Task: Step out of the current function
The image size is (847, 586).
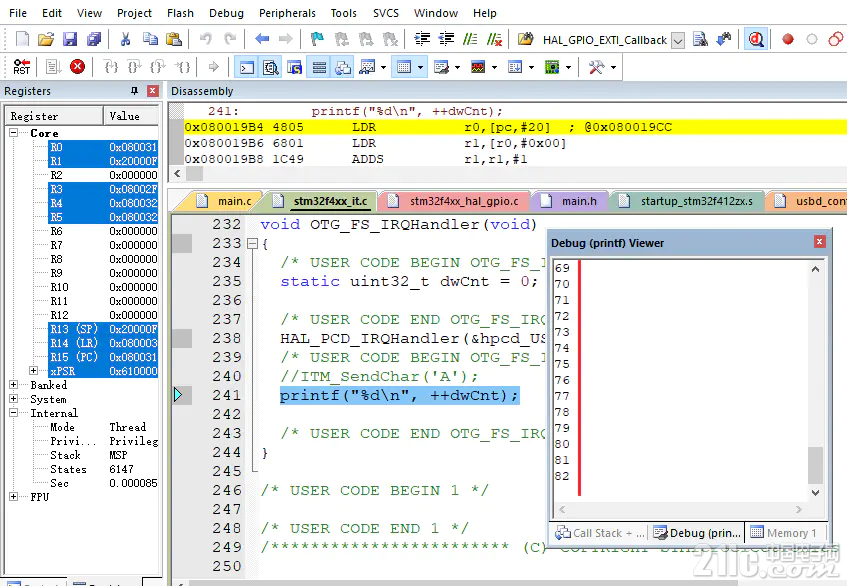Action: (x=158, y=67)
